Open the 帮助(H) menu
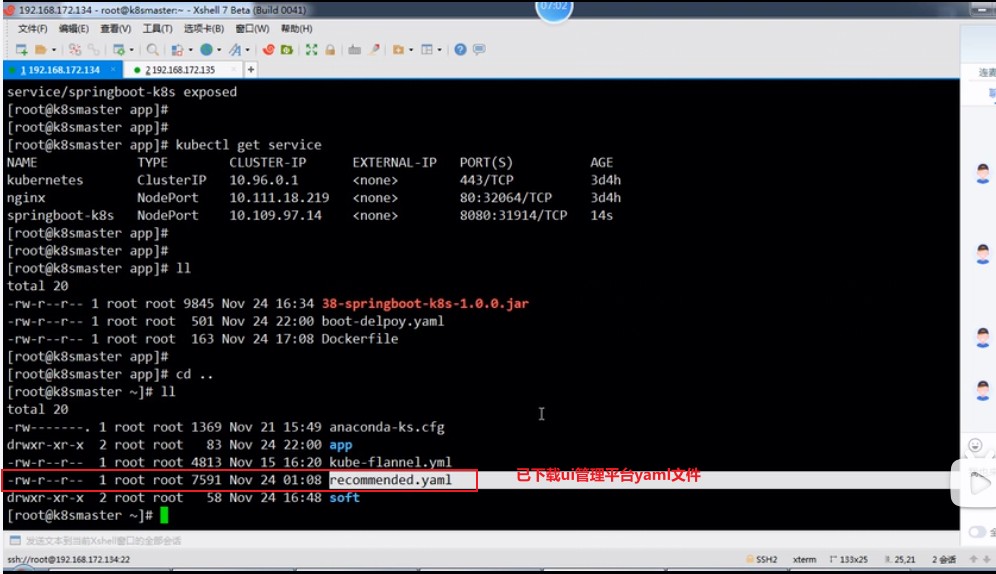The width and height of the screenshot is (996, 574). (296, 29)
